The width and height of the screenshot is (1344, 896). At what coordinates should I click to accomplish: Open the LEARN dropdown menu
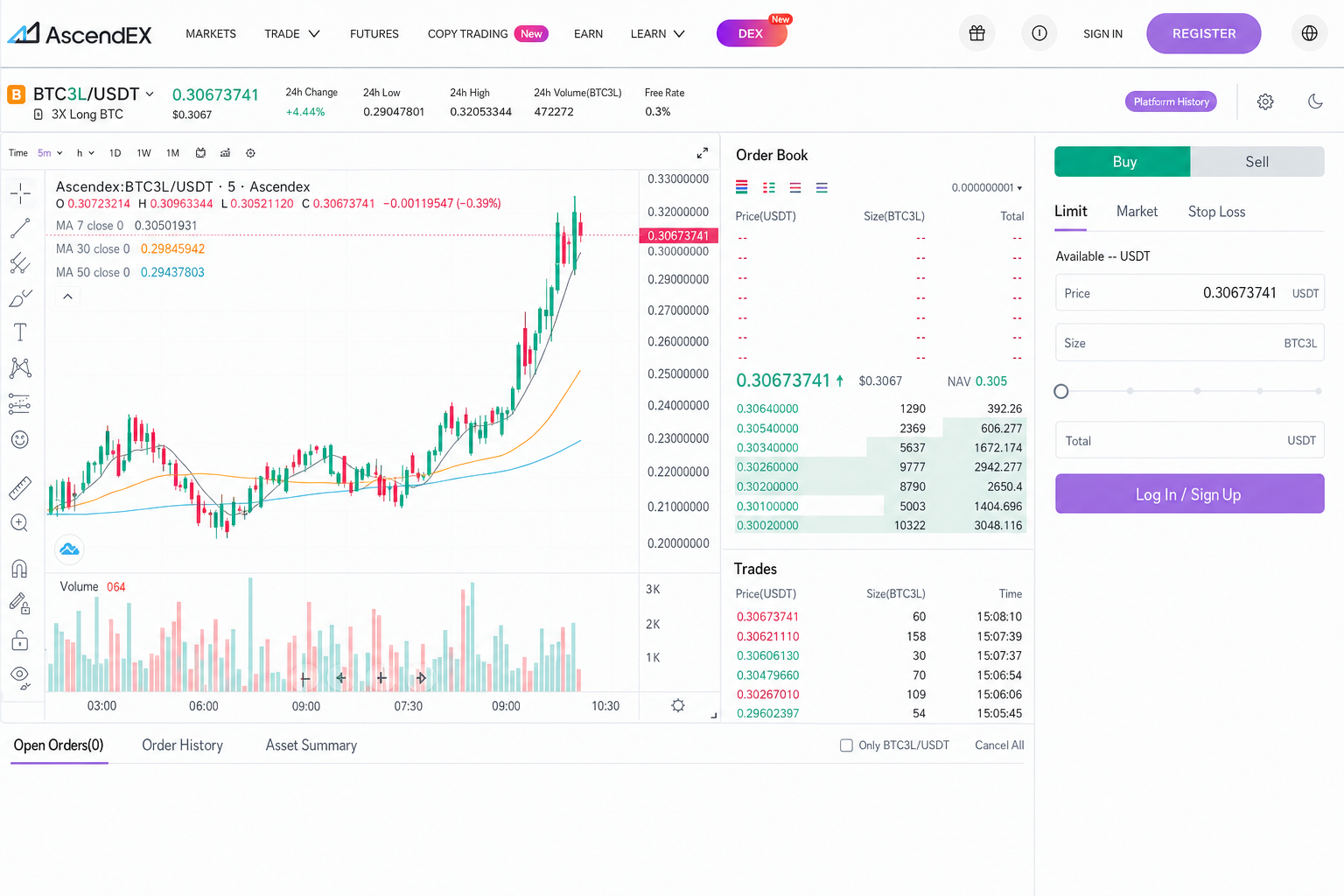657,33
